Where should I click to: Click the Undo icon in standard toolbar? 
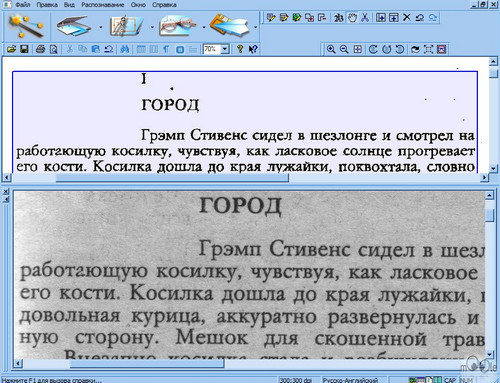(x=108, y=49)
